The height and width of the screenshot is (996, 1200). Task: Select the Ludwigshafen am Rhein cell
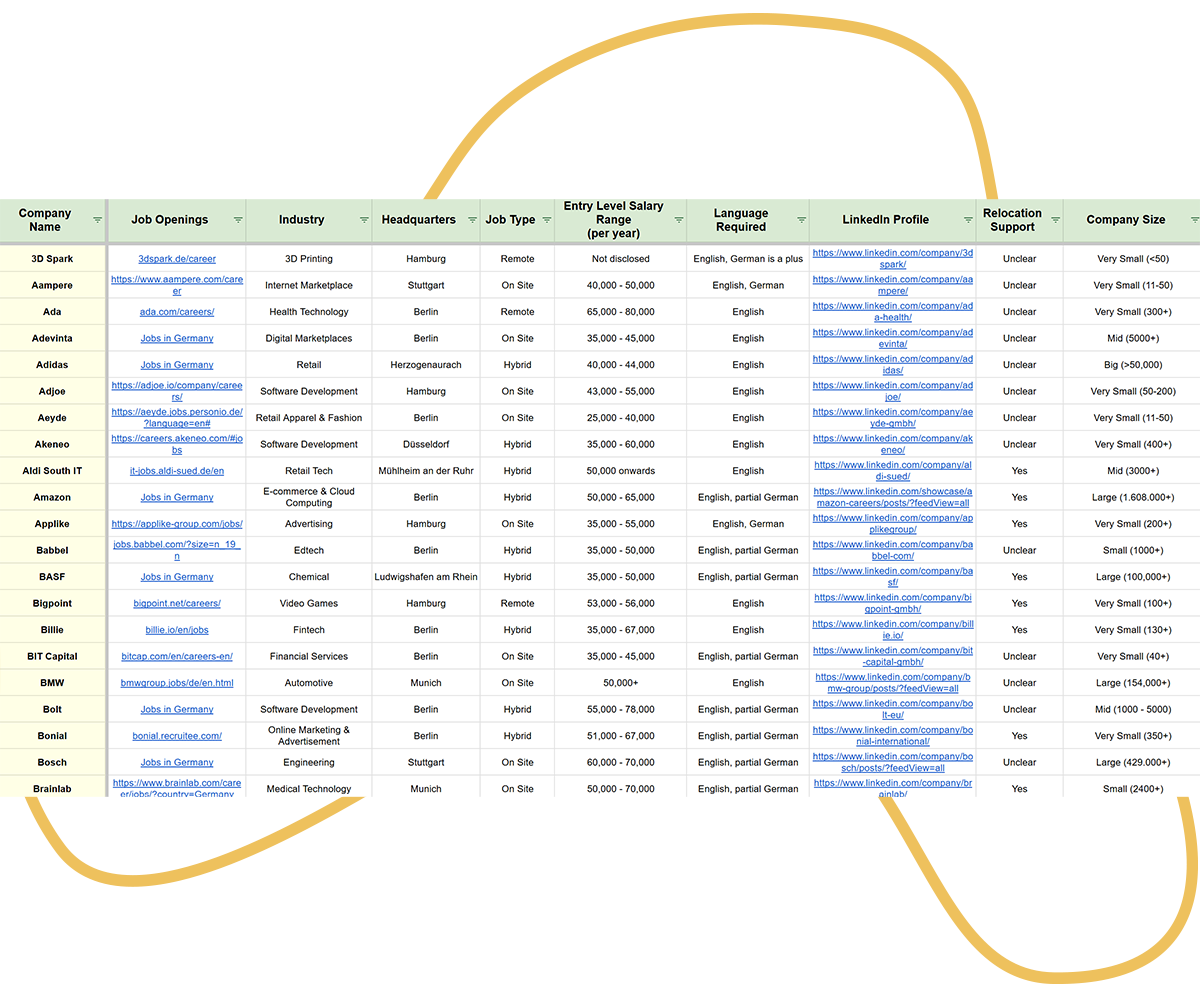point(426,577)
